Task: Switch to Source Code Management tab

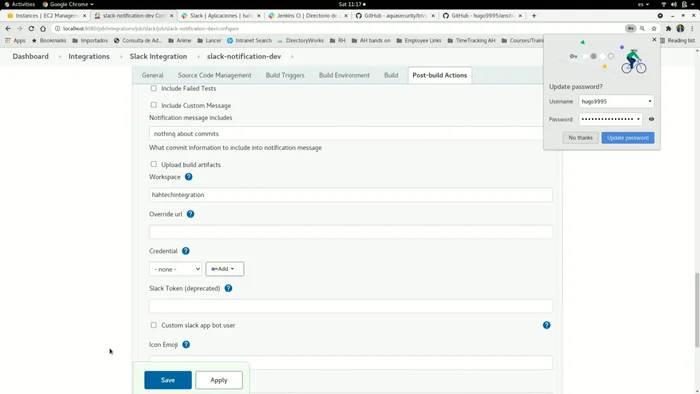Action: (x=215, y=75)
